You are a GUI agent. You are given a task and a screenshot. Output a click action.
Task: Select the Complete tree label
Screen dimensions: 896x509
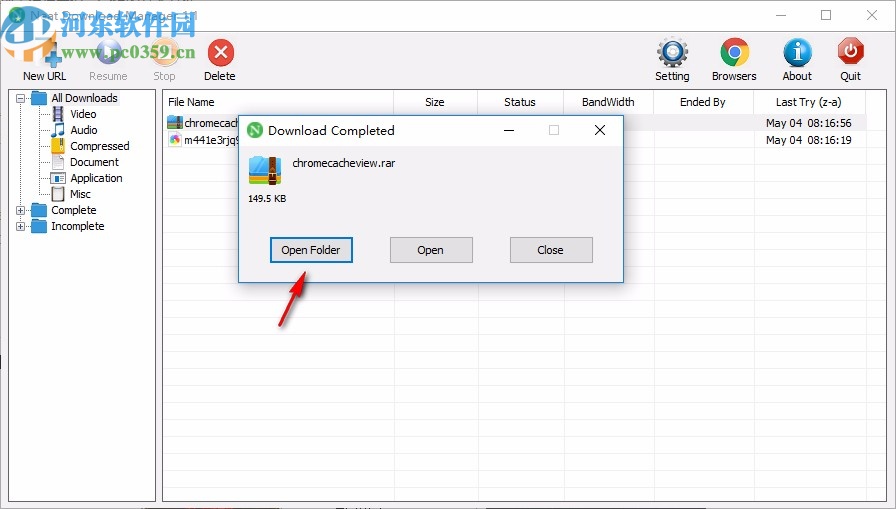tap(74, 210)
